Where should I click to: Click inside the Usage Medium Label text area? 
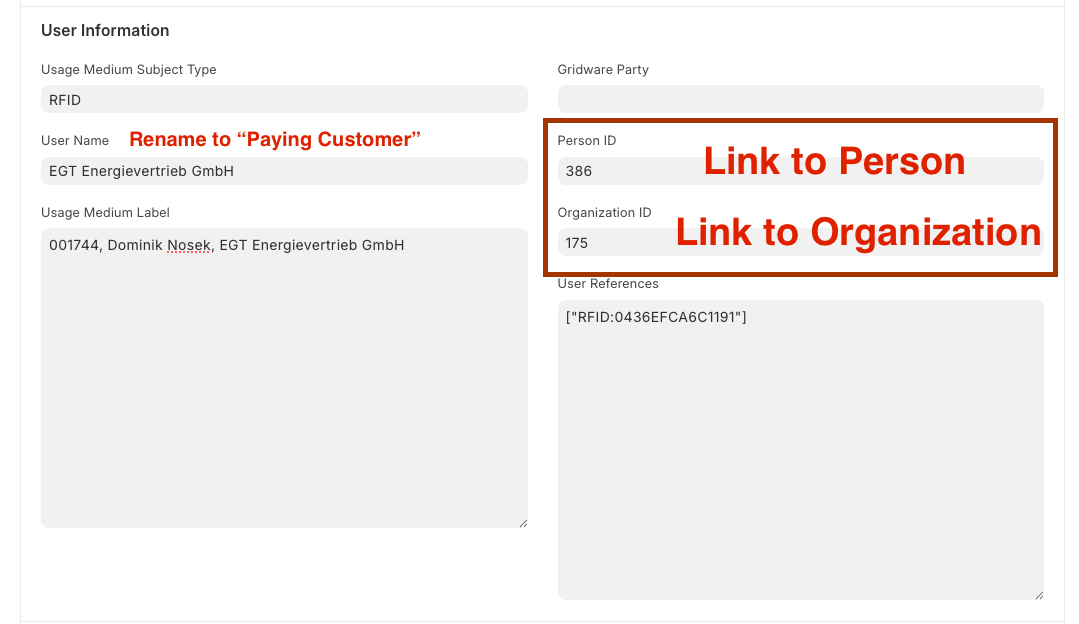coord(284,378)
